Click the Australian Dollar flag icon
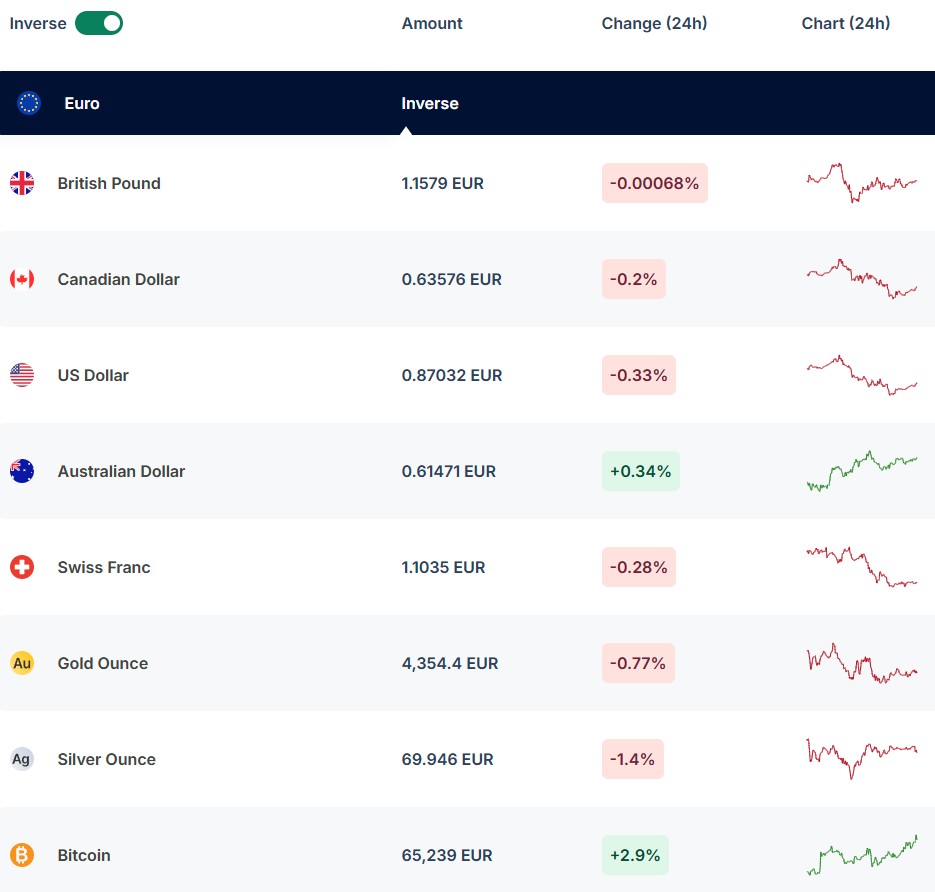Image resolution: width=935 pixels, height=892 pixels. point(22,471)
